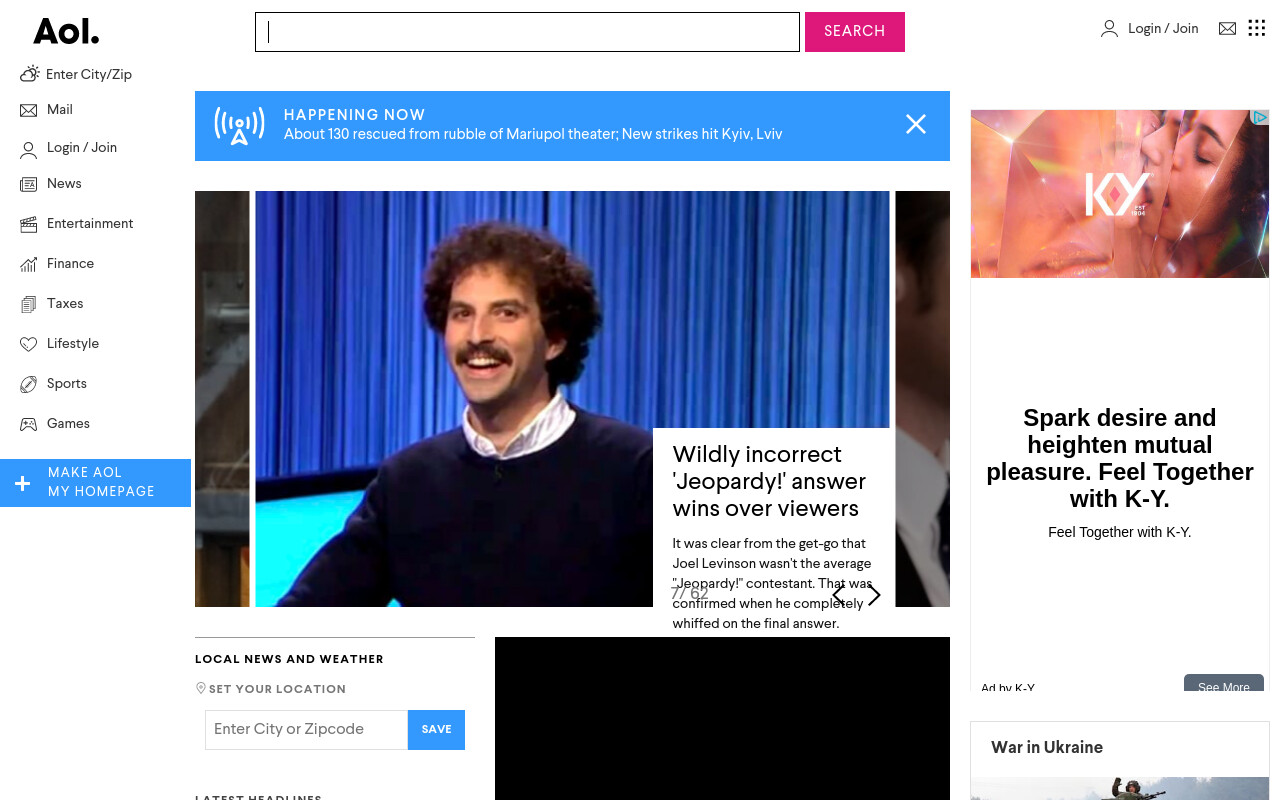Click the Taxes document icon
Viewport: 1280px width, 800px height.
(x=28, y=304)
